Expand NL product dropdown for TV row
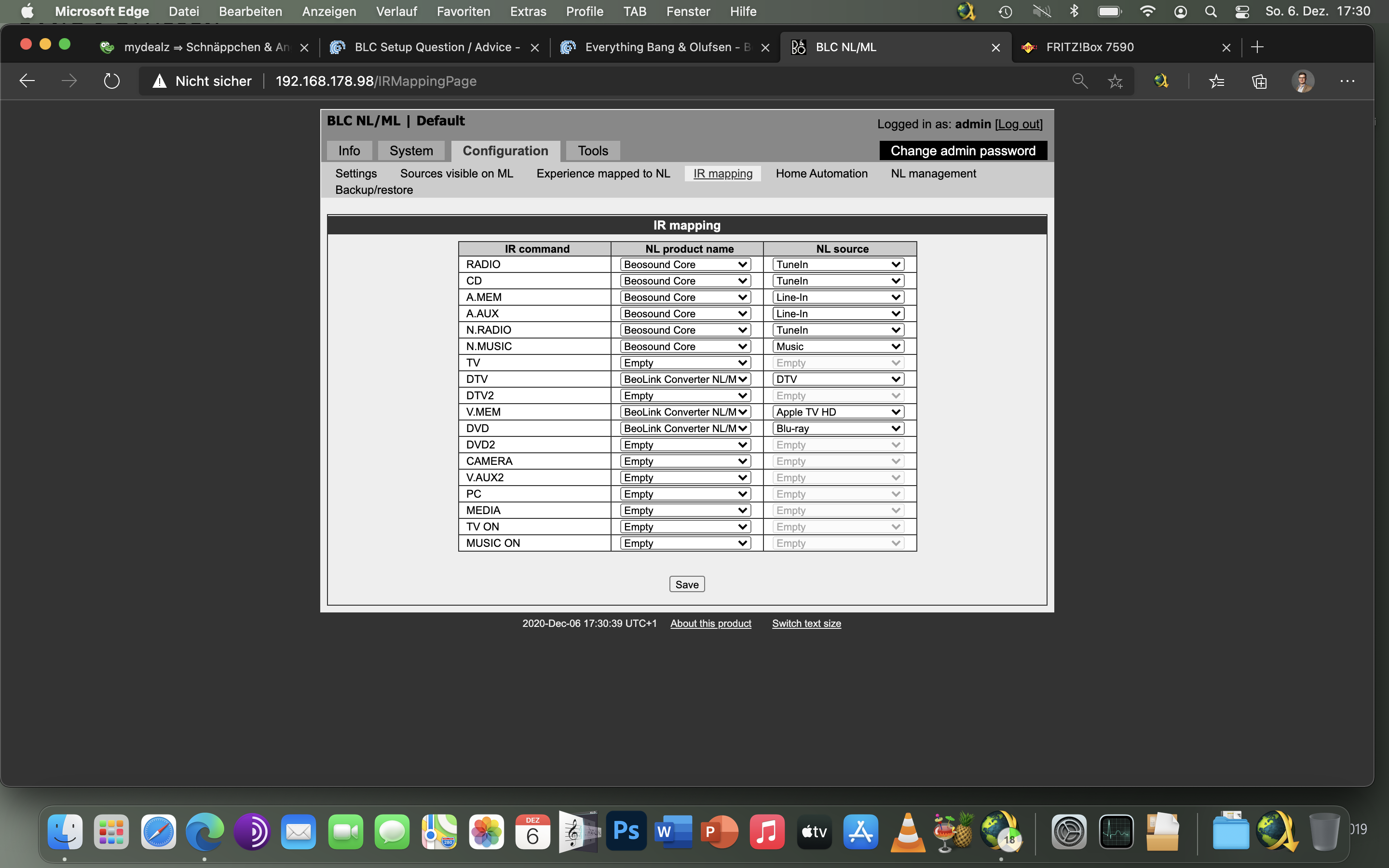This screenshot has width=1389, height=868. pyautogui.click(x=685, y=363)
